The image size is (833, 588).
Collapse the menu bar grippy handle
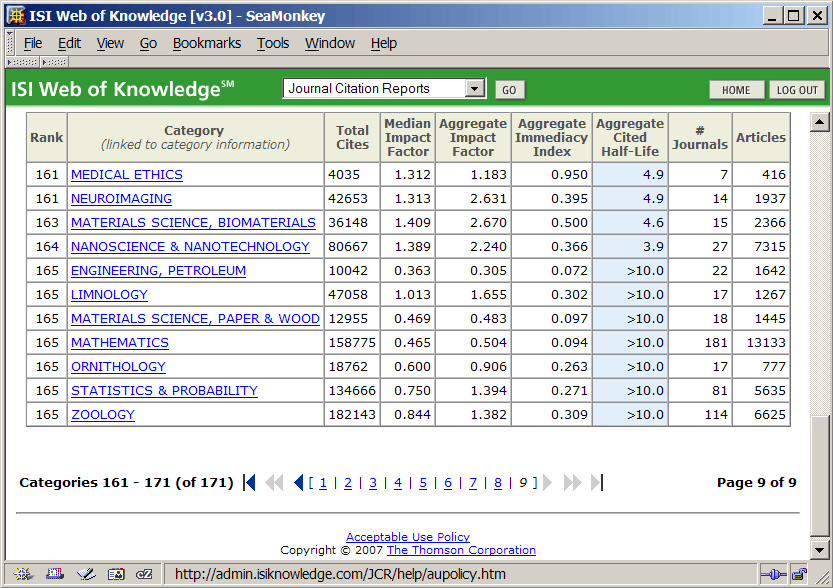(x=10, y=42)
